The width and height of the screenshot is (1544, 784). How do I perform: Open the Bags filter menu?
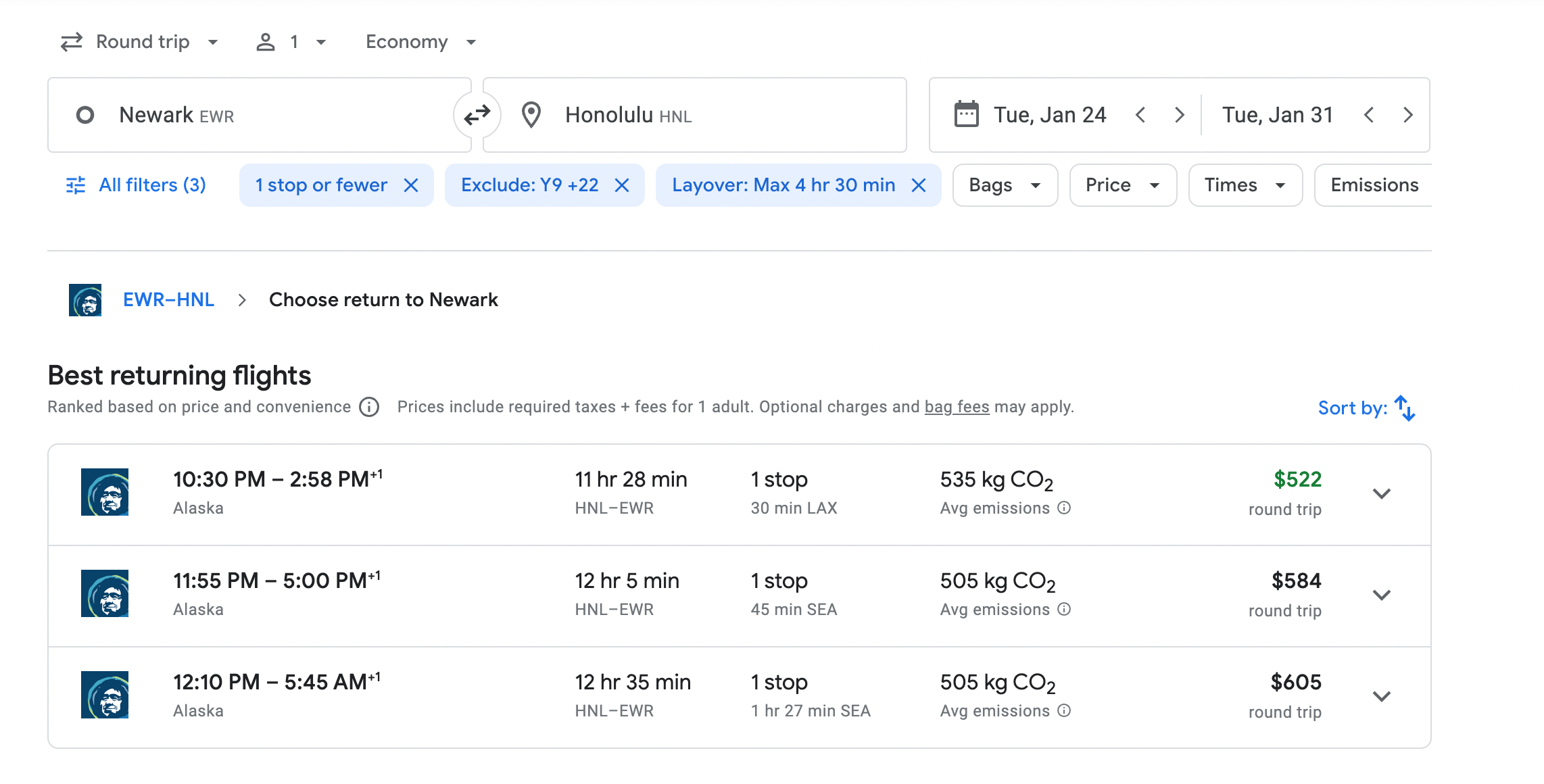coord(1005,185)
